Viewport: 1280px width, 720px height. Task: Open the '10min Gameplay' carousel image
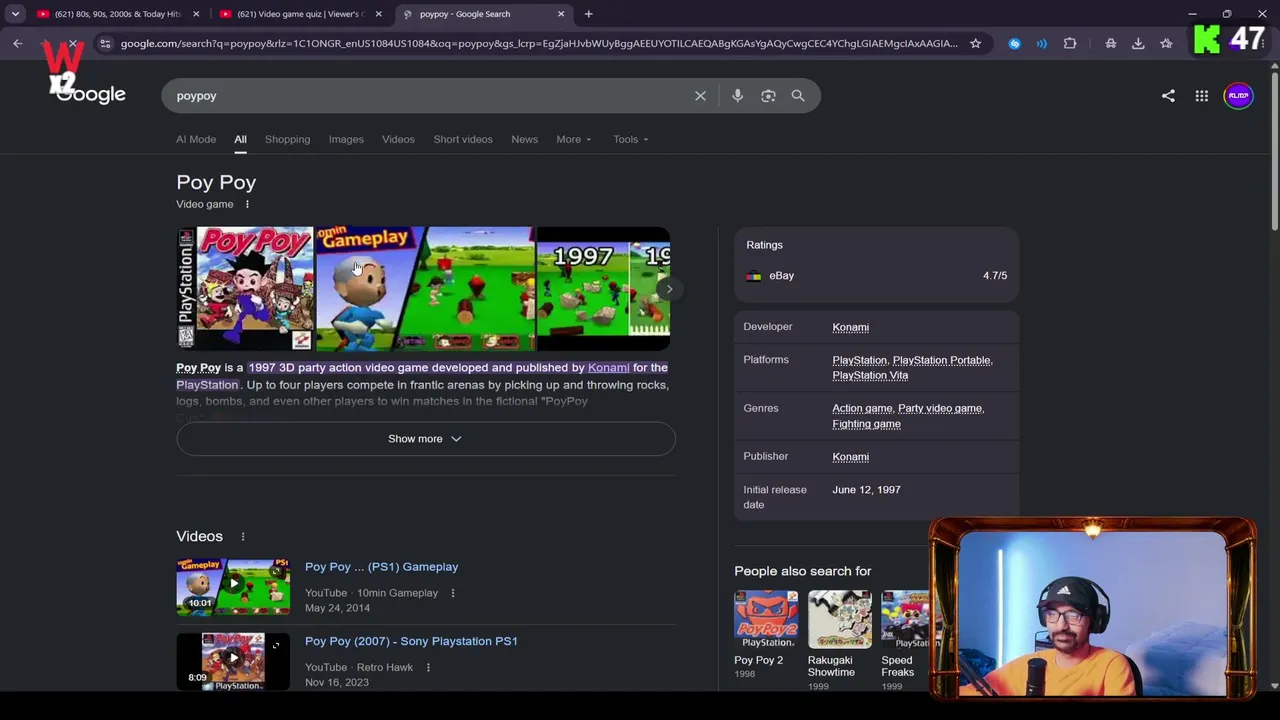[x=425, y=289]
